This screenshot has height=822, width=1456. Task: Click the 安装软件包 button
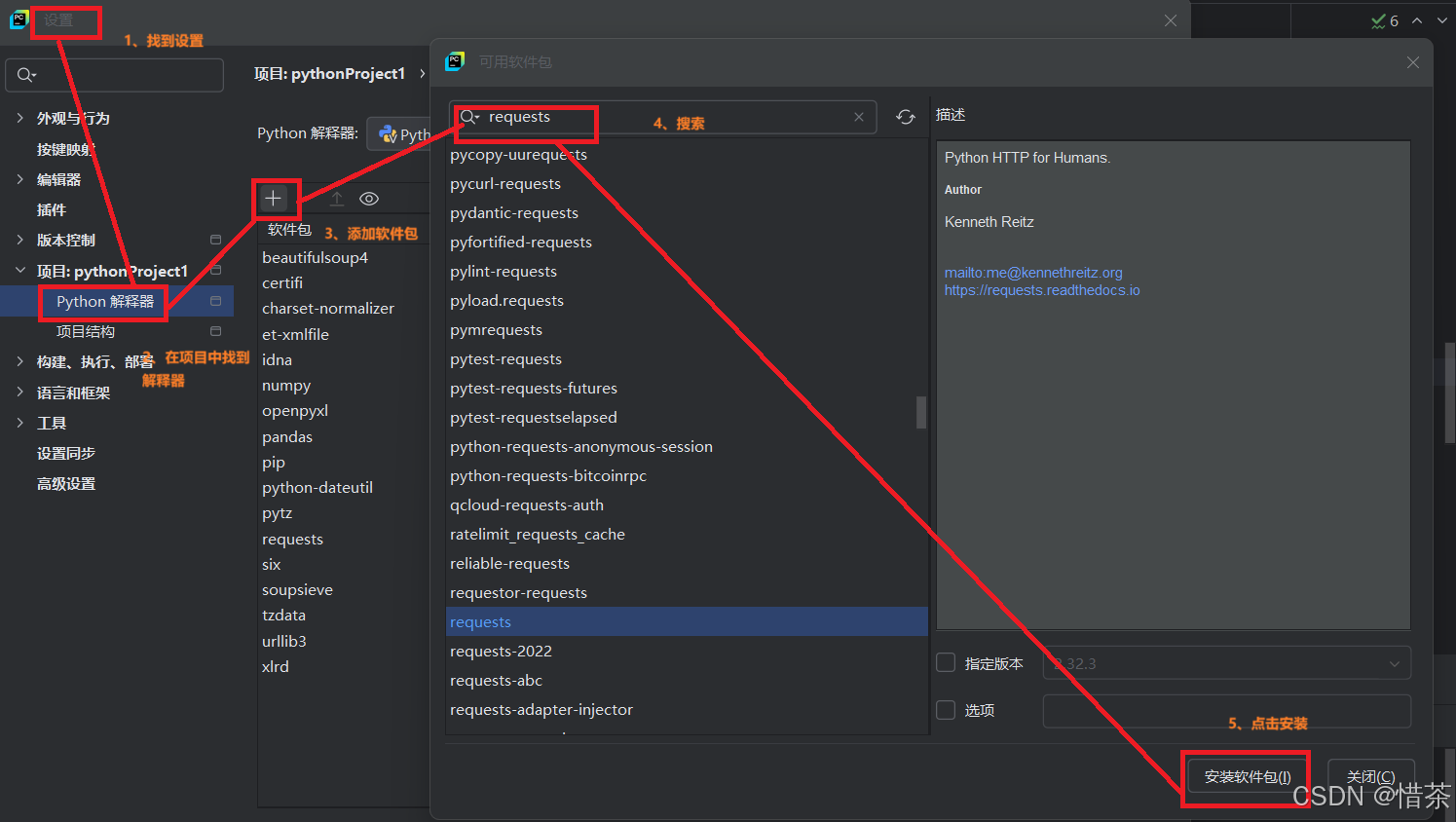coord(1248,776)
